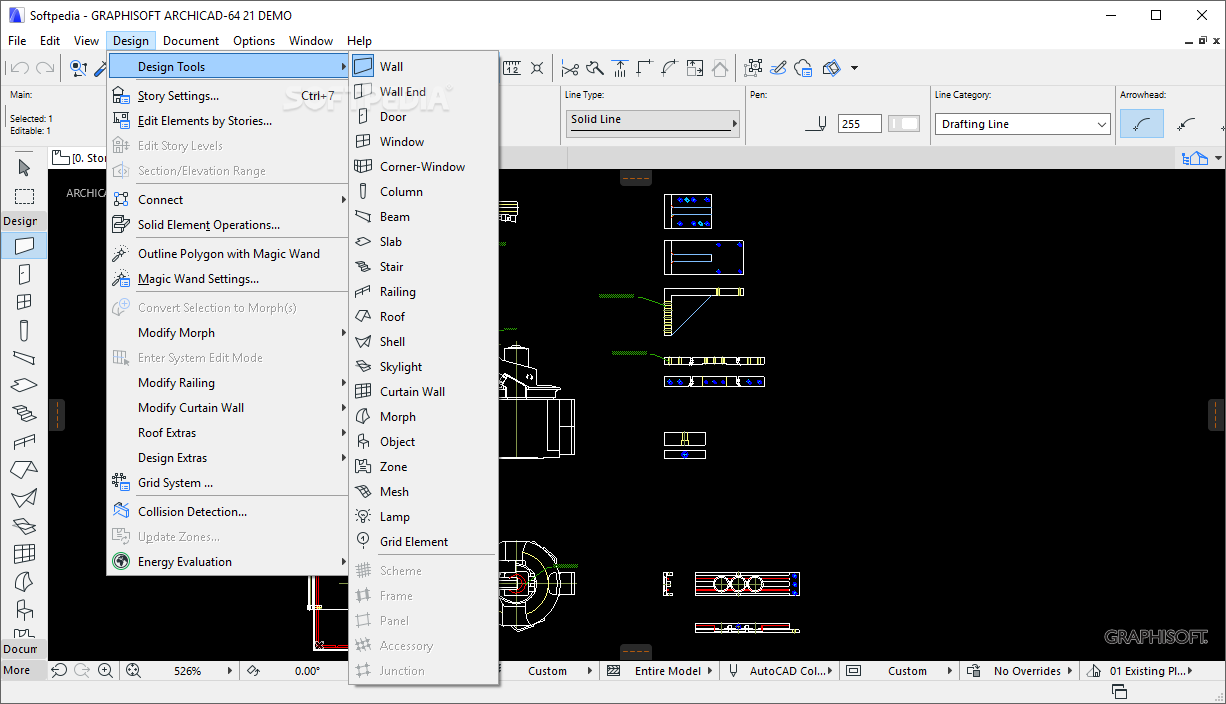
Task: Select Grid Element in the submenu
Action: click(x=423, y=542)
